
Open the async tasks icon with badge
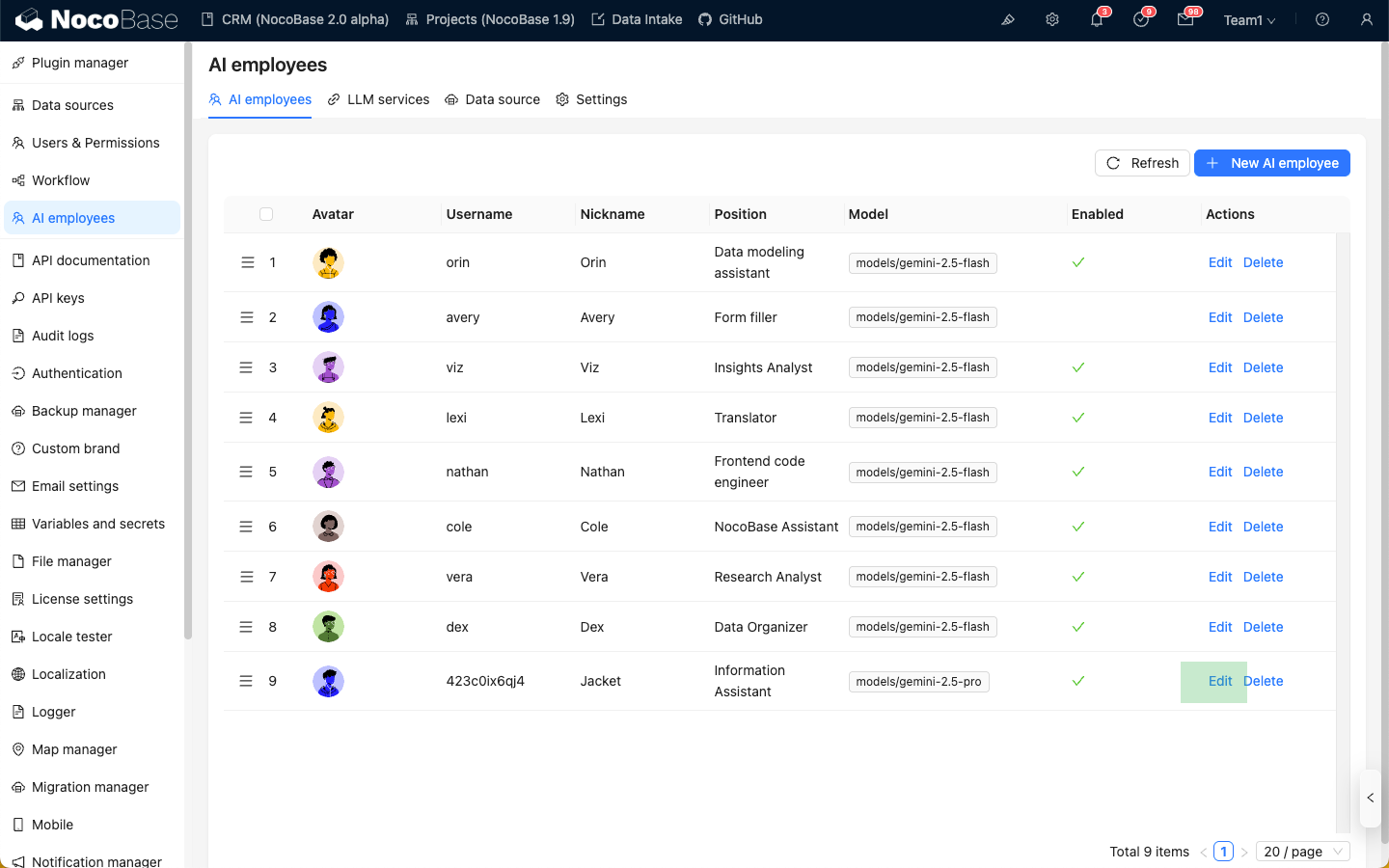pyautogui.click(x=1141, y=19)
